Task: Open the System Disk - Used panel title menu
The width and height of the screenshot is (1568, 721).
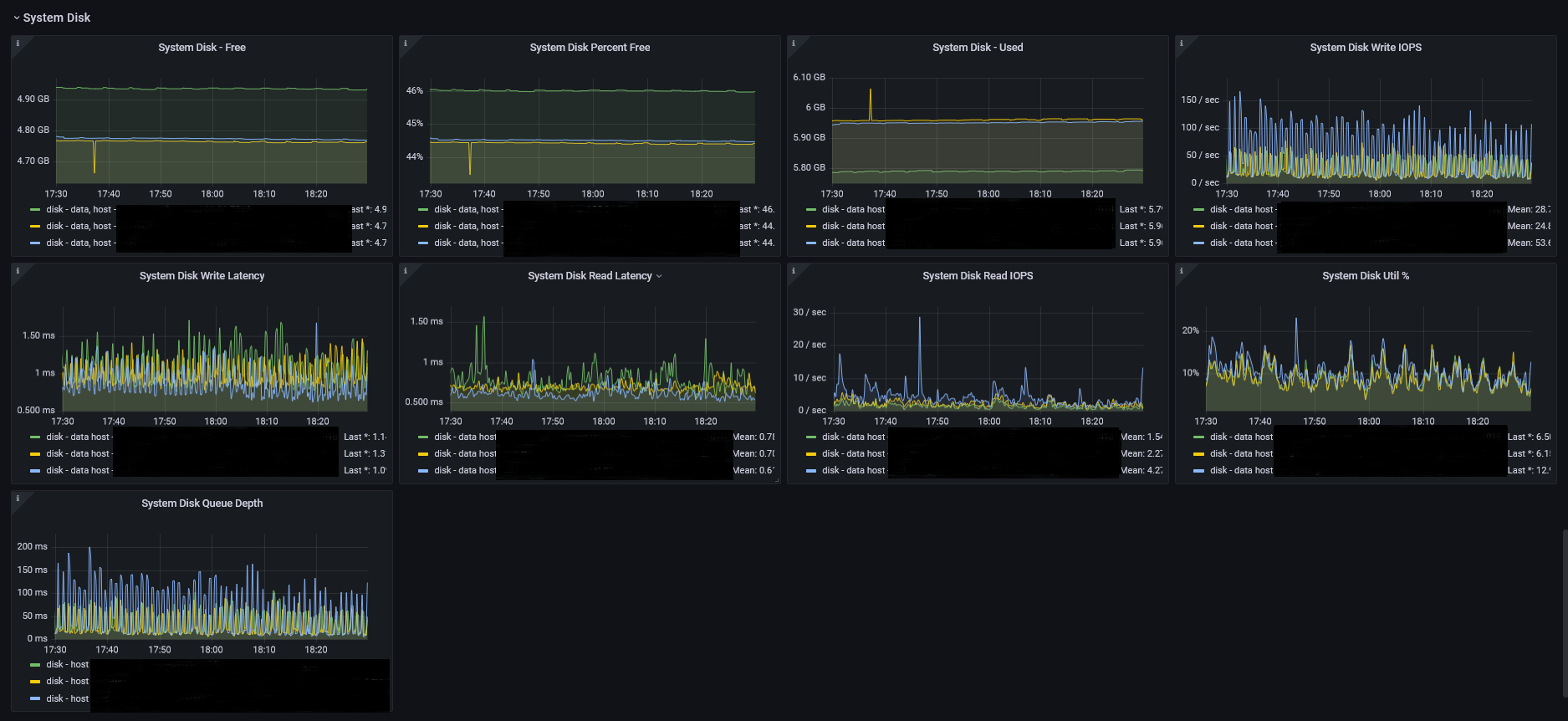Action: point(978,48)
